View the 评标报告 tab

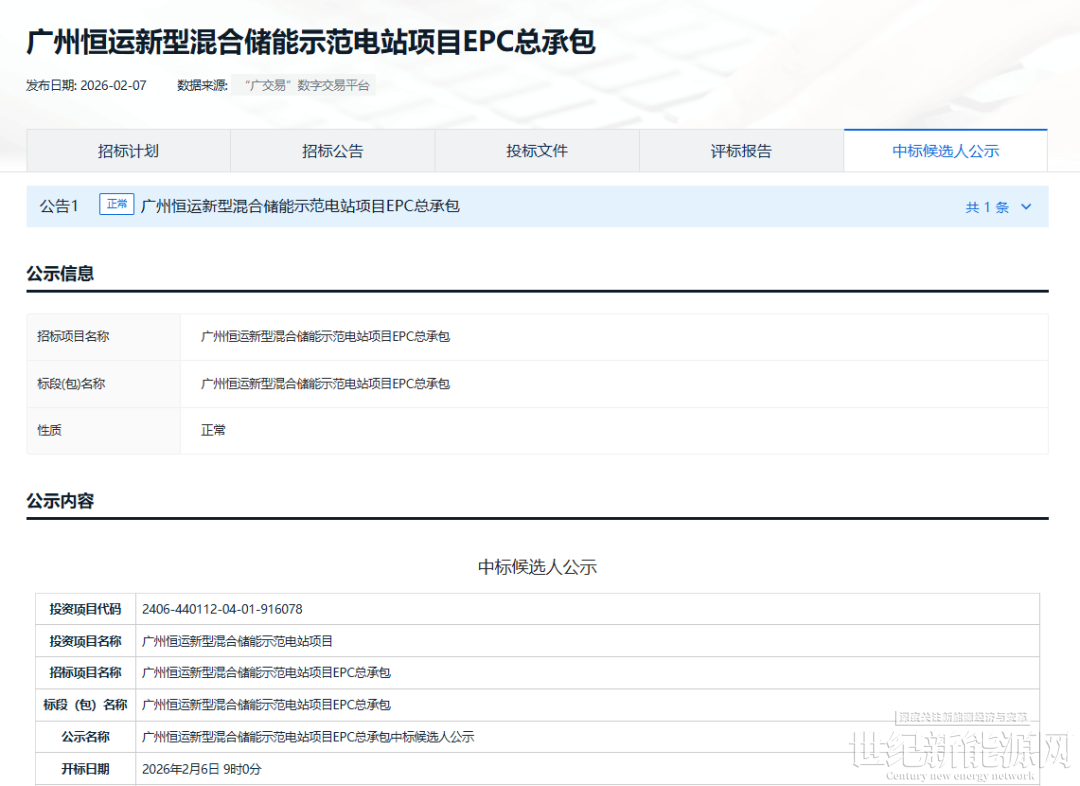(741, 151)
